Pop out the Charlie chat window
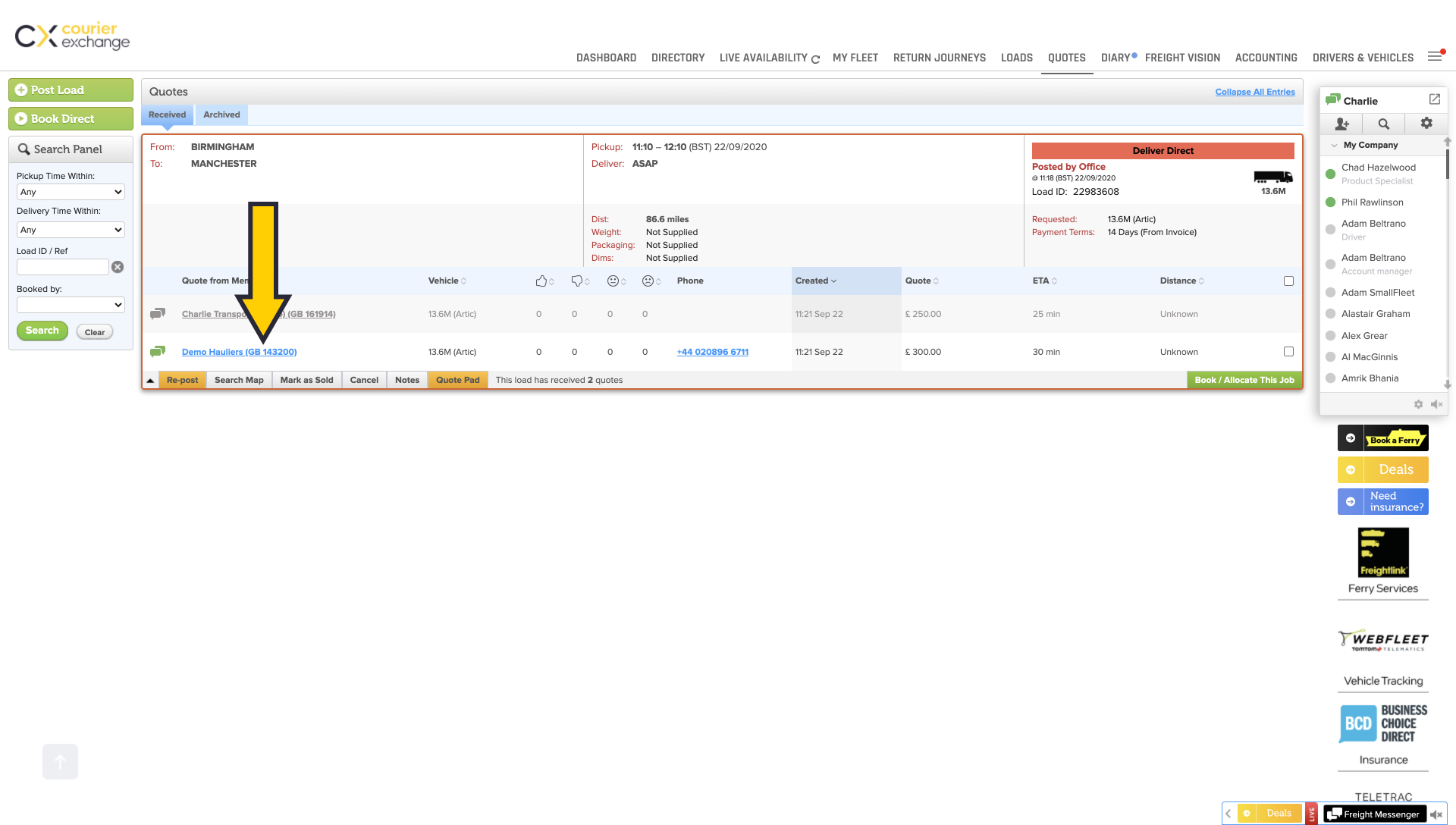Image resolution: width=1456 pixels, height=825 pixels. [x=1434, y=99]
